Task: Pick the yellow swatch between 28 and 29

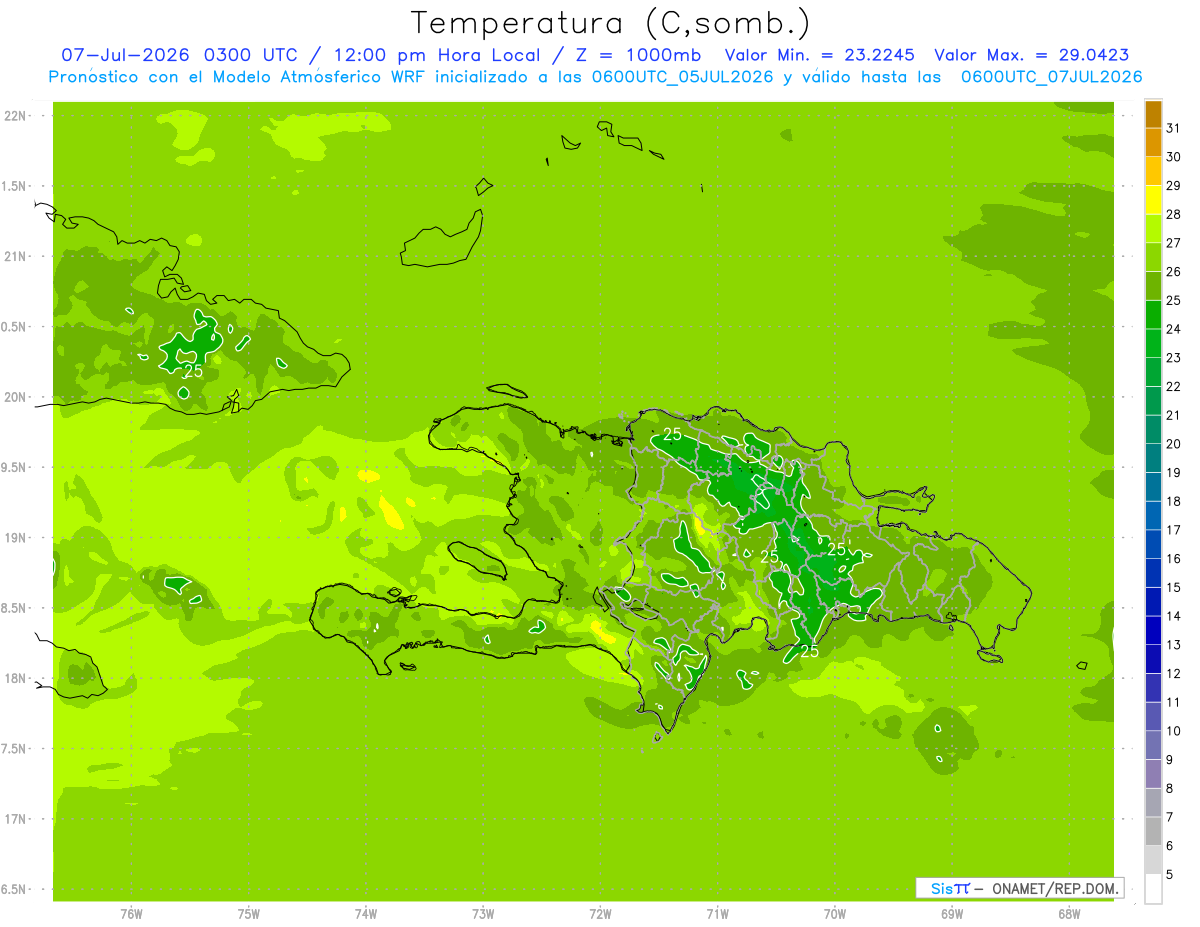Action: pyautogui.click(x=1153, y=201)
